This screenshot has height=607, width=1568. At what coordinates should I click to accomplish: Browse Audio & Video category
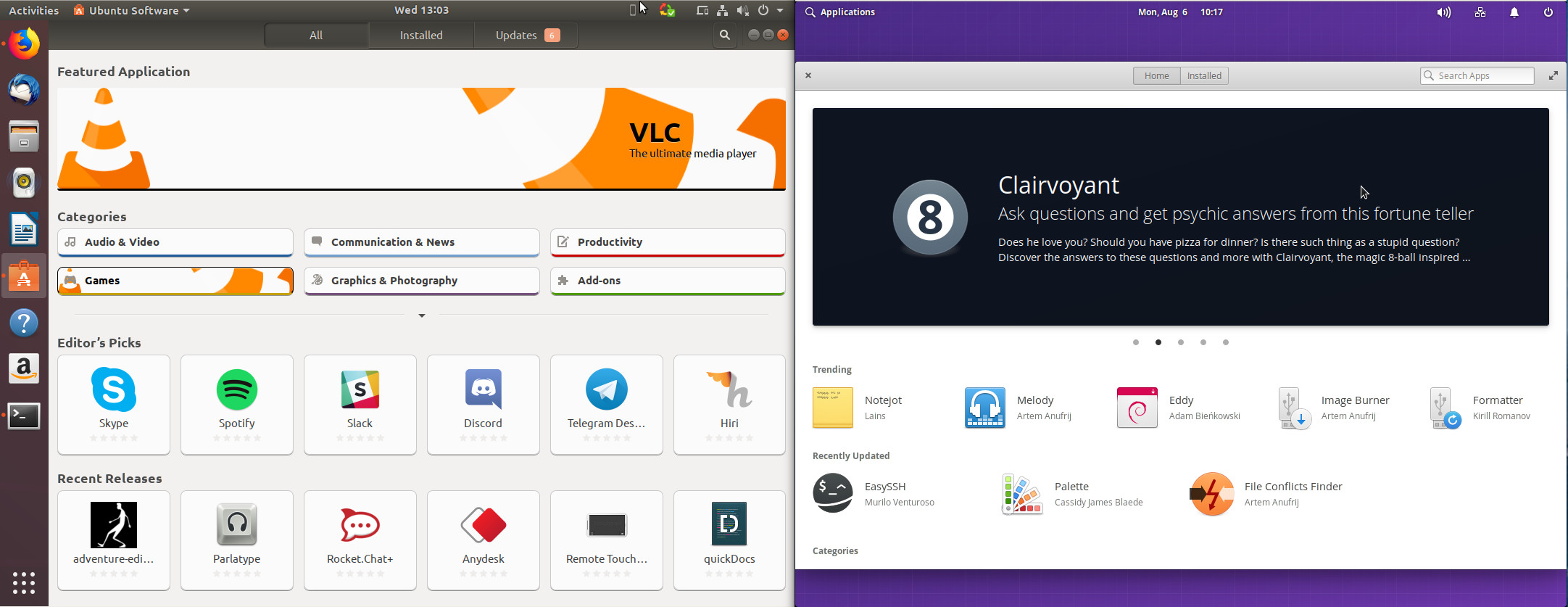tap(175, 242)
